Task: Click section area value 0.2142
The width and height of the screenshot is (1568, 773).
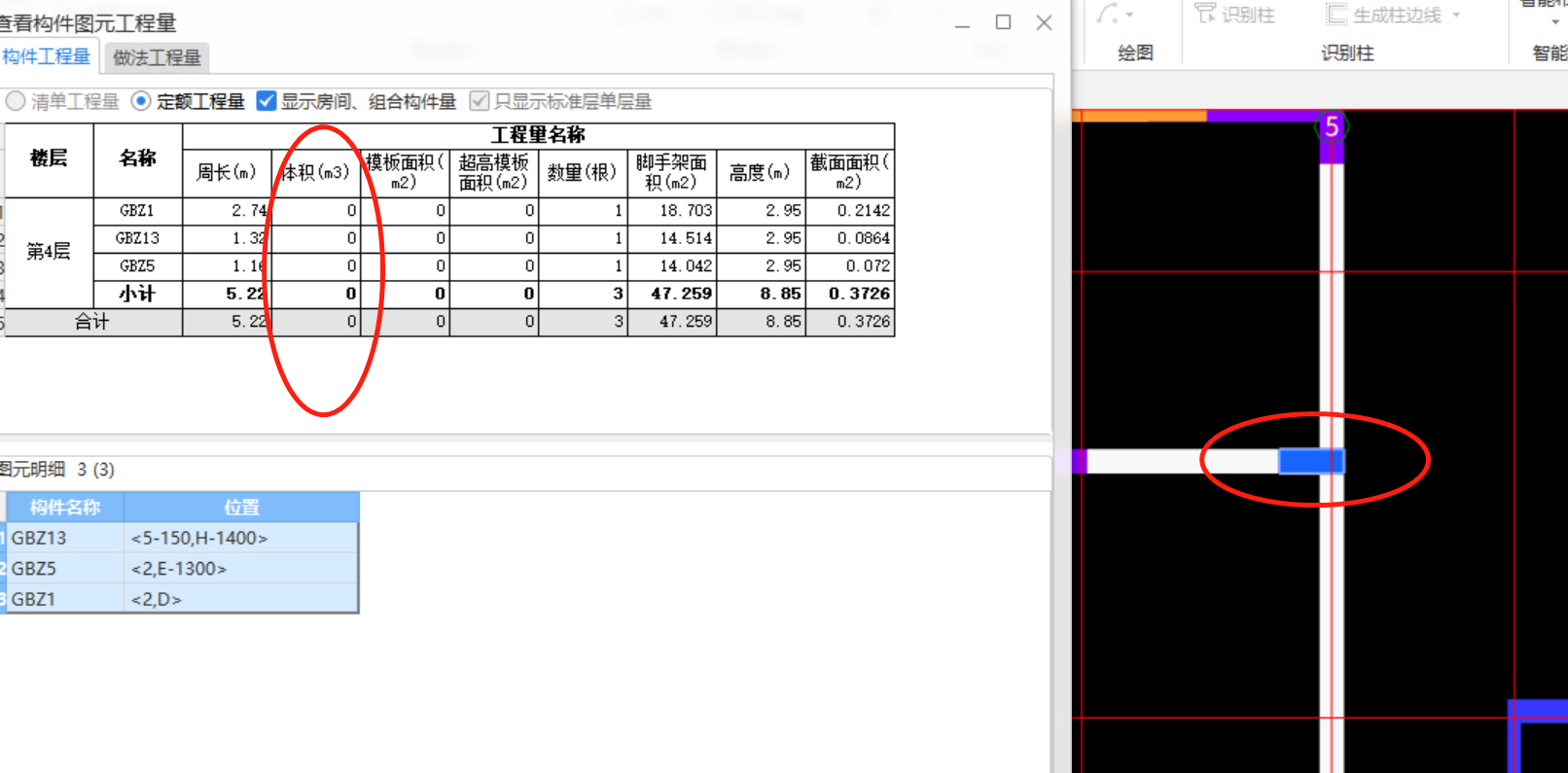Action: [x=850, y=211]
